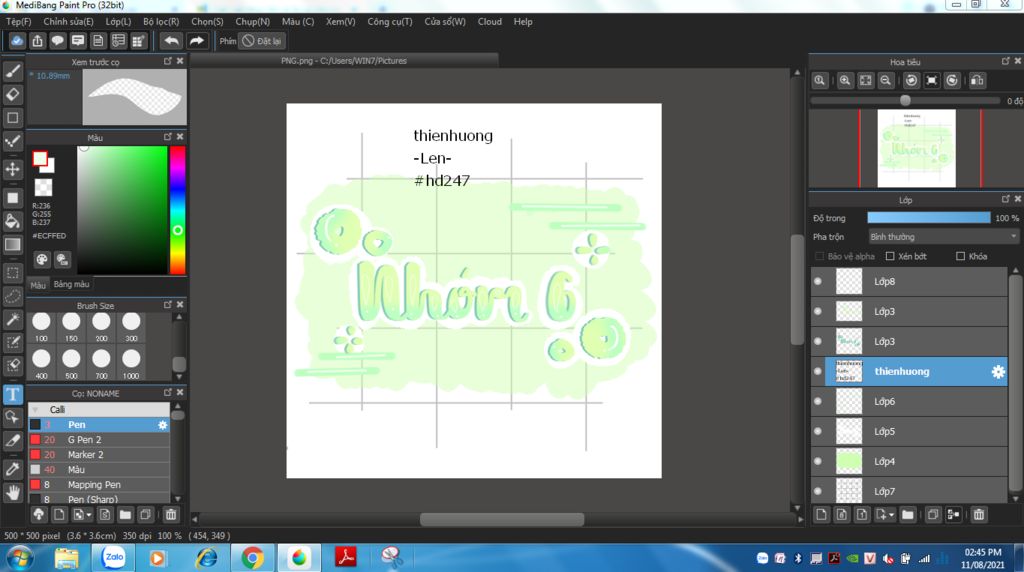Open the Bộ lọc(R) menu
1024x572 pixels.
coord(161,22)
